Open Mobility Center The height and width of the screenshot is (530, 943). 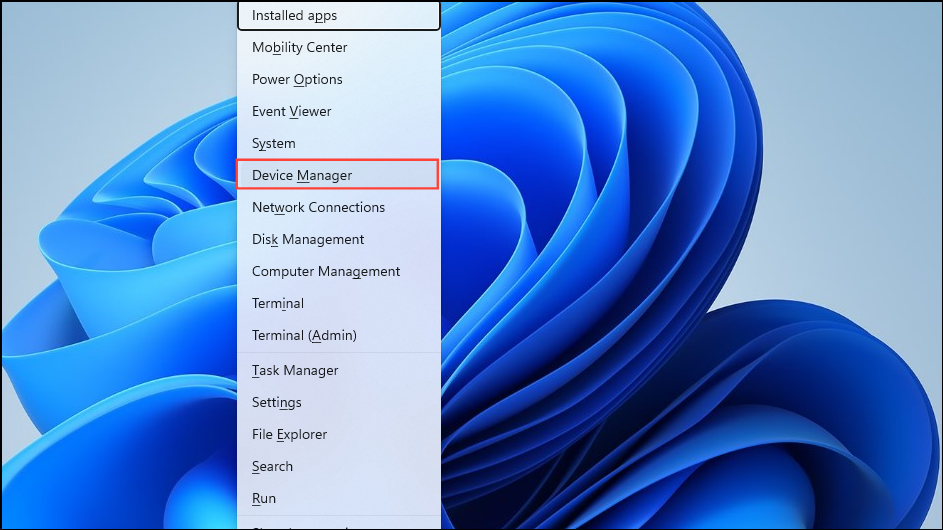[339, 48]
